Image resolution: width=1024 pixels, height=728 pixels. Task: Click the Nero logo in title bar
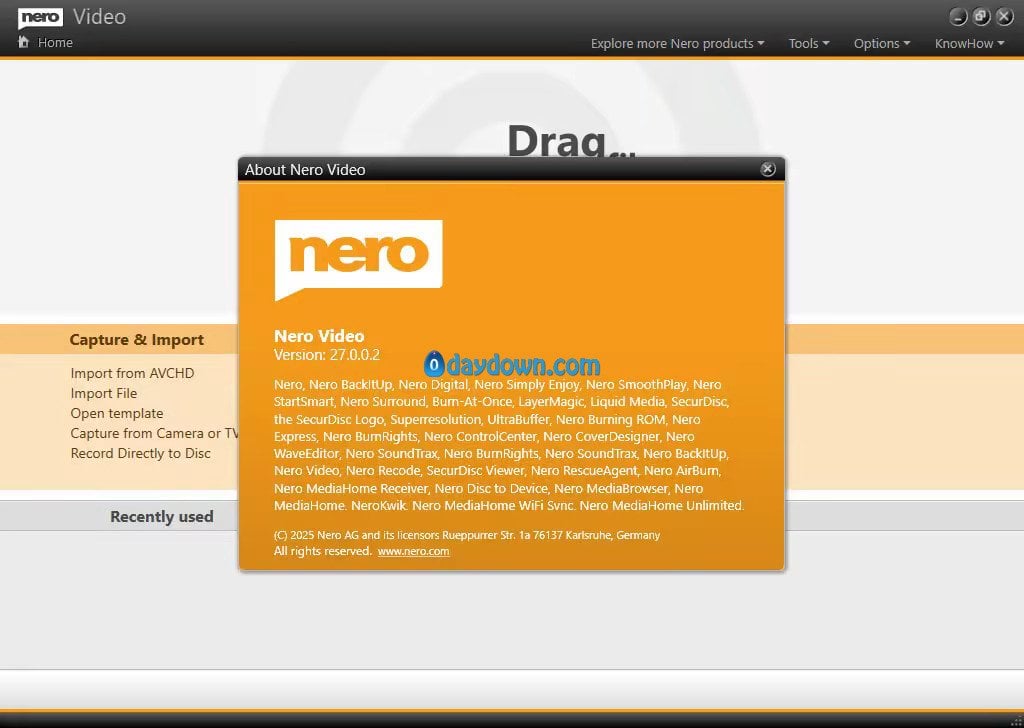point(41,17)
